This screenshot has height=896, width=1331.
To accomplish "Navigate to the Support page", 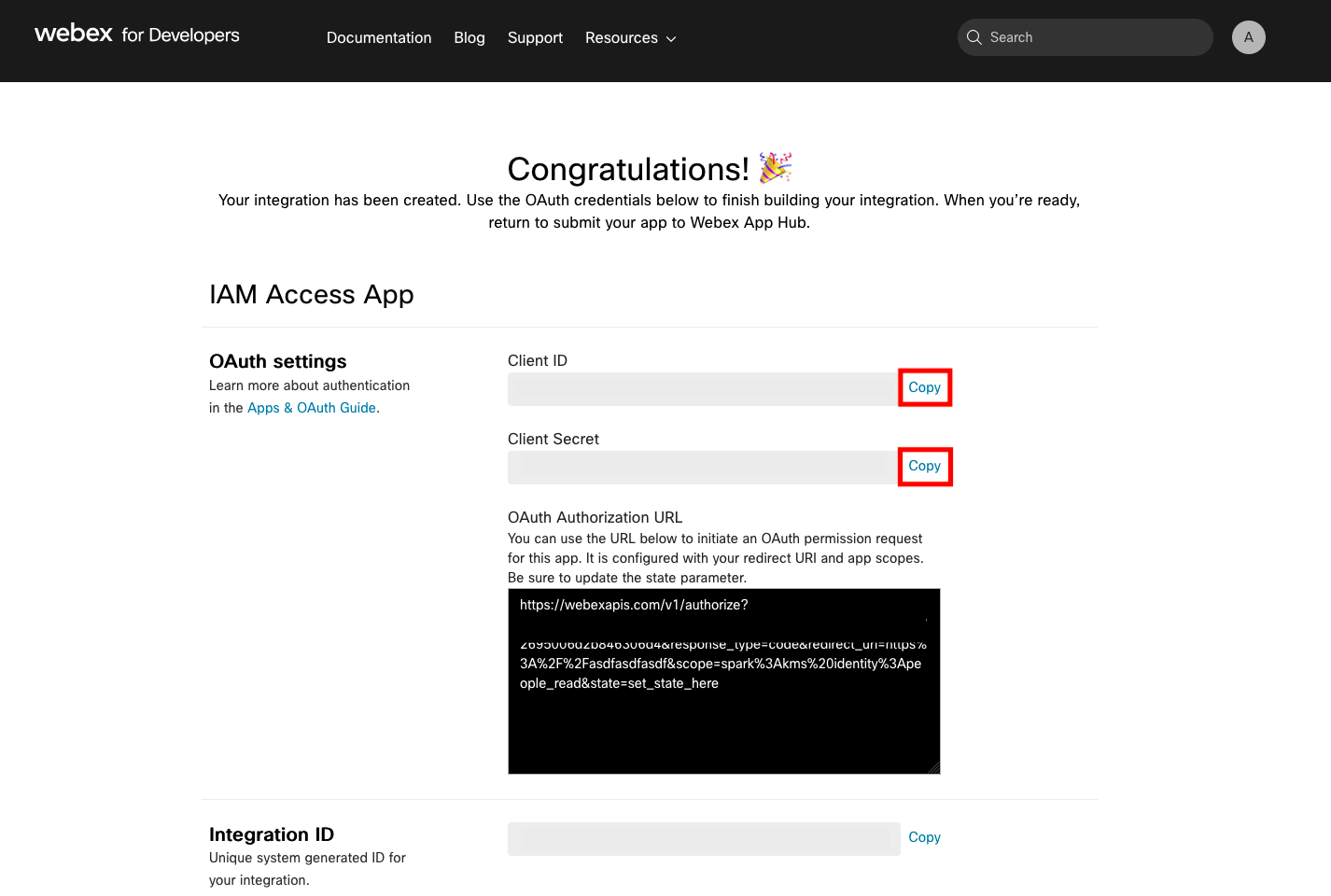I will pyautogui.click(x=535, y=37).
